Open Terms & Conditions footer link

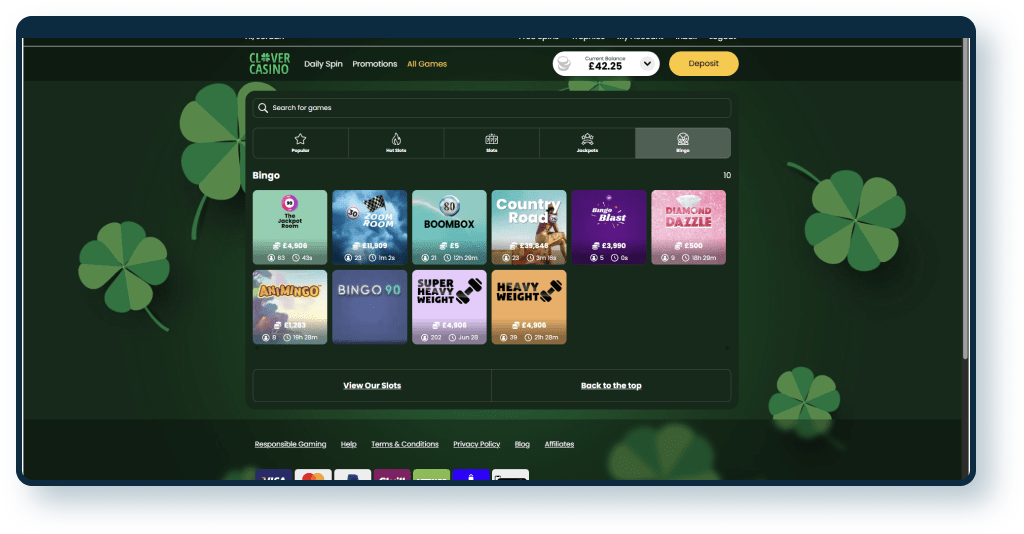click(405, 444)
